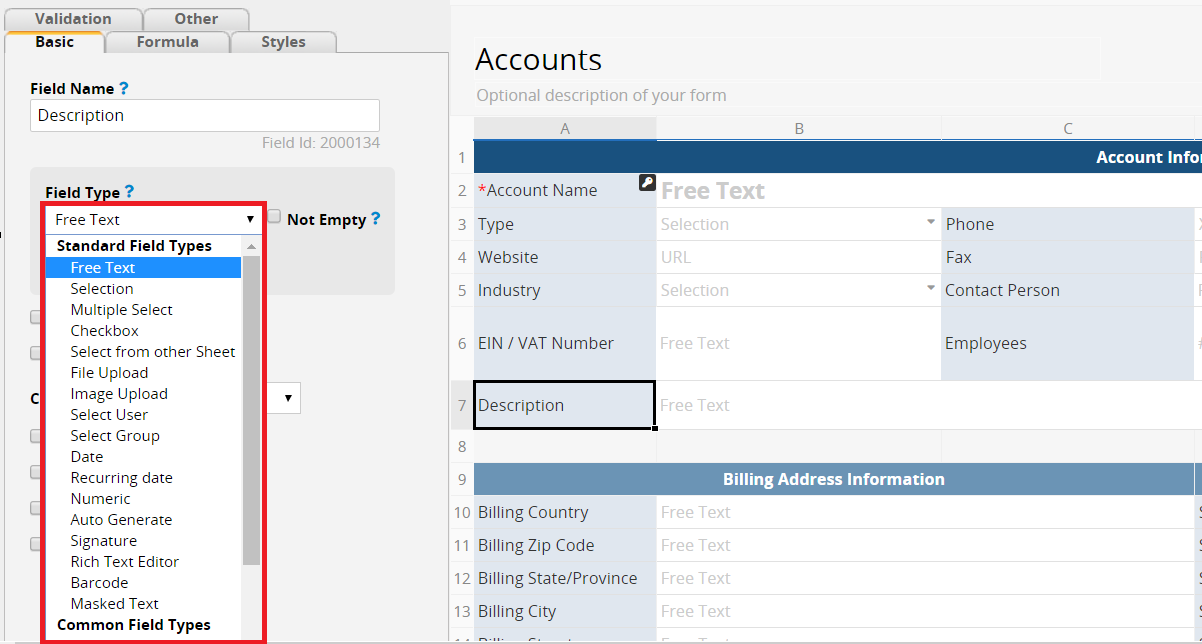Image resolution: width=1202 pixels, height=644 pixels.
Task: Choose Select from other Sheet option
Action: [152, 352]
